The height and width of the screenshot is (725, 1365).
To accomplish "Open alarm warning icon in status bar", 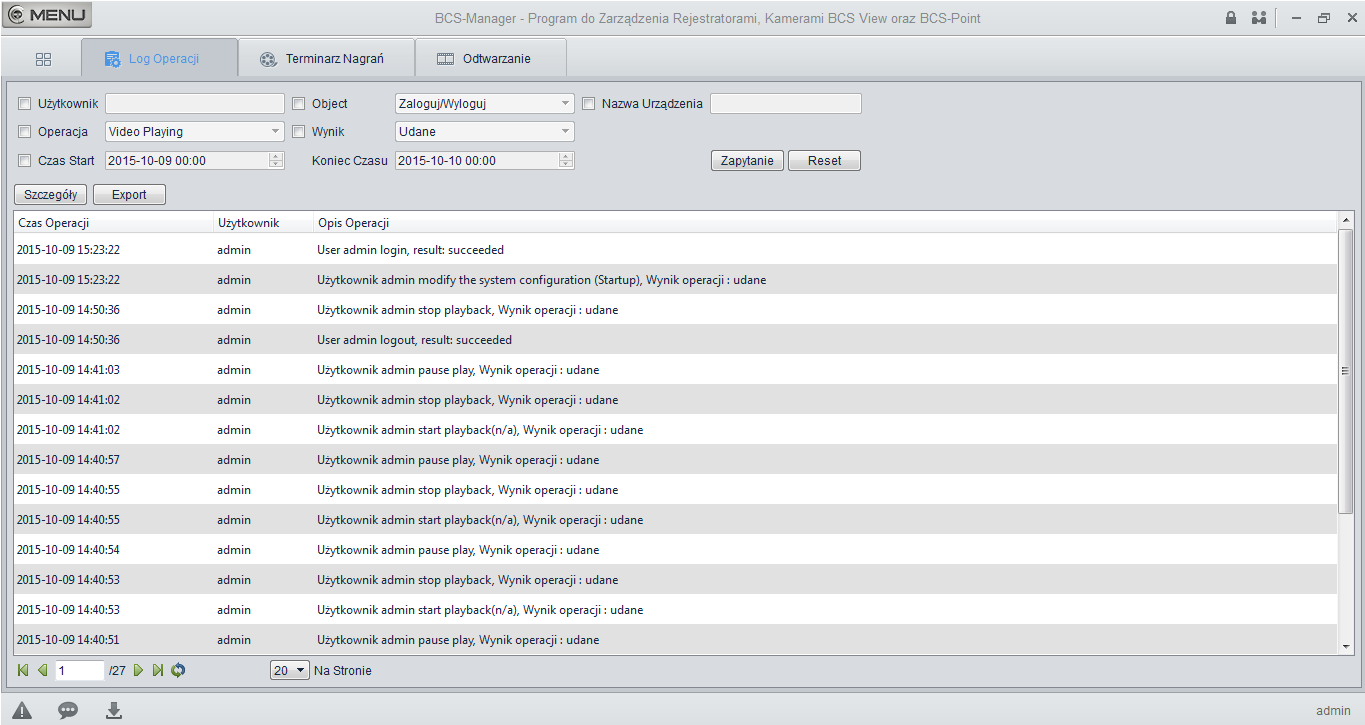I will (x=22, y=710).
